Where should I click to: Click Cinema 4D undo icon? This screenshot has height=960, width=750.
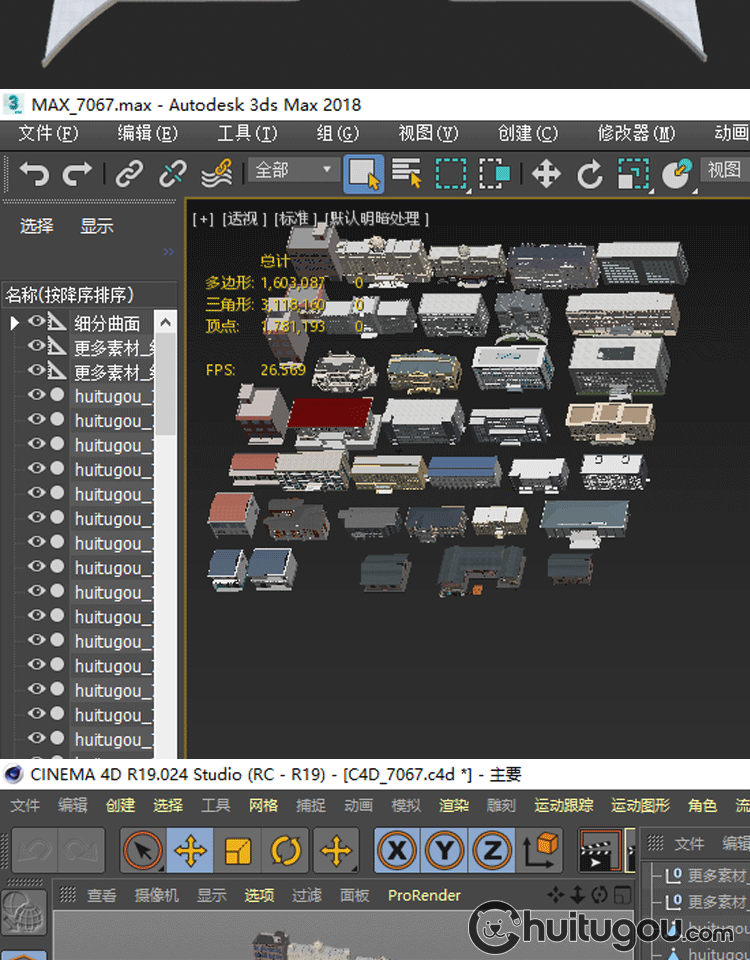point(34,850)
